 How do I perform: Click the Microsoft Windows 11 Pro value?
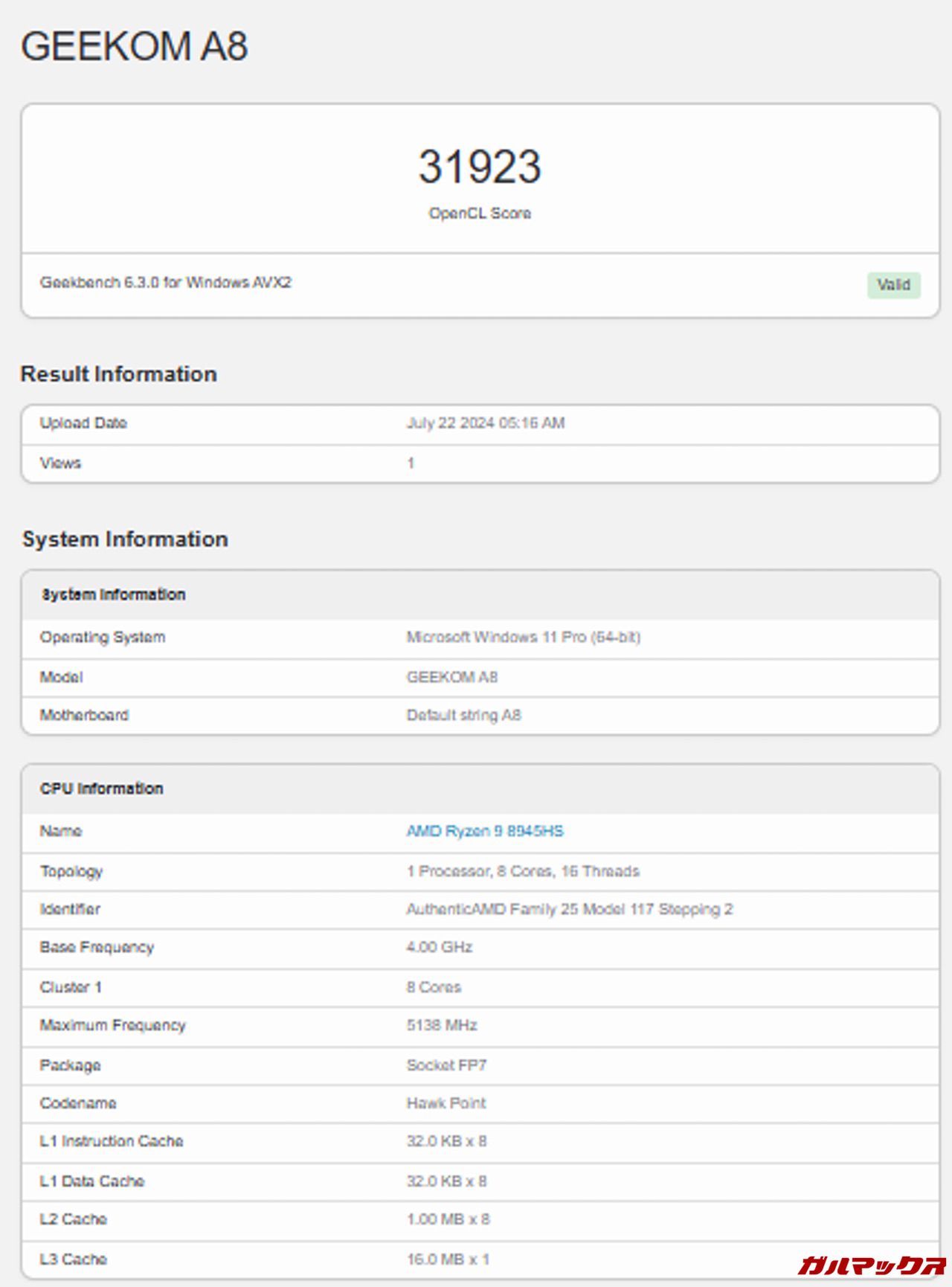523,637
